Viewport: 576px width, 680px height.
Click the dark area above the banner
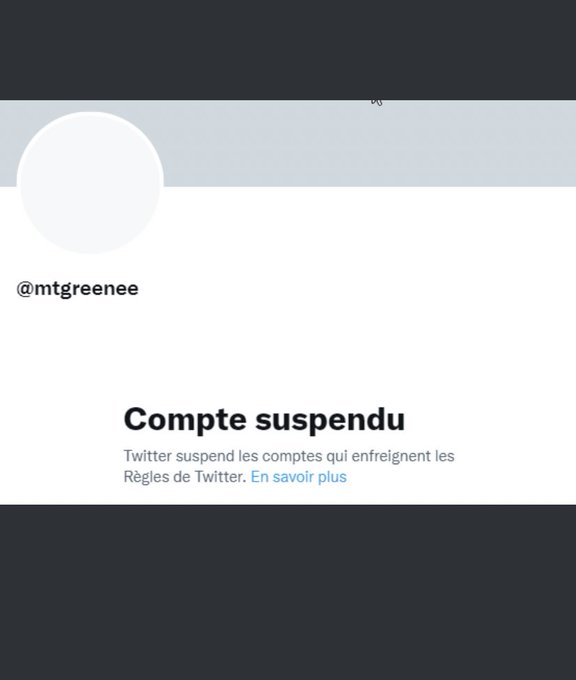point(288,50)
